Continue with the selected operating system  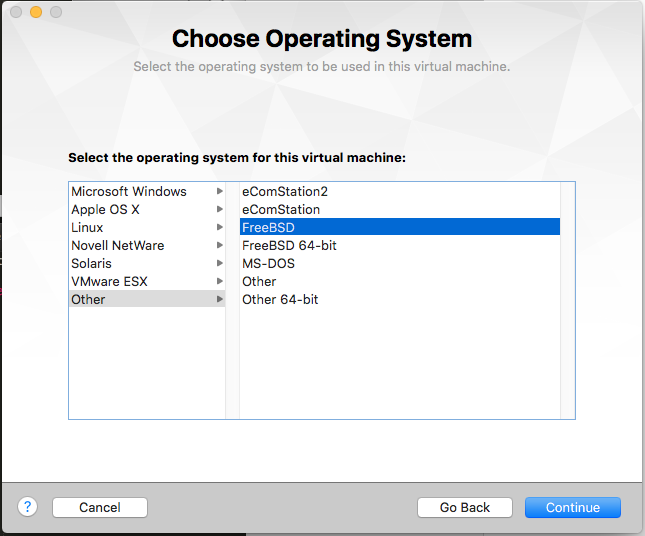(x=573, y=507)
